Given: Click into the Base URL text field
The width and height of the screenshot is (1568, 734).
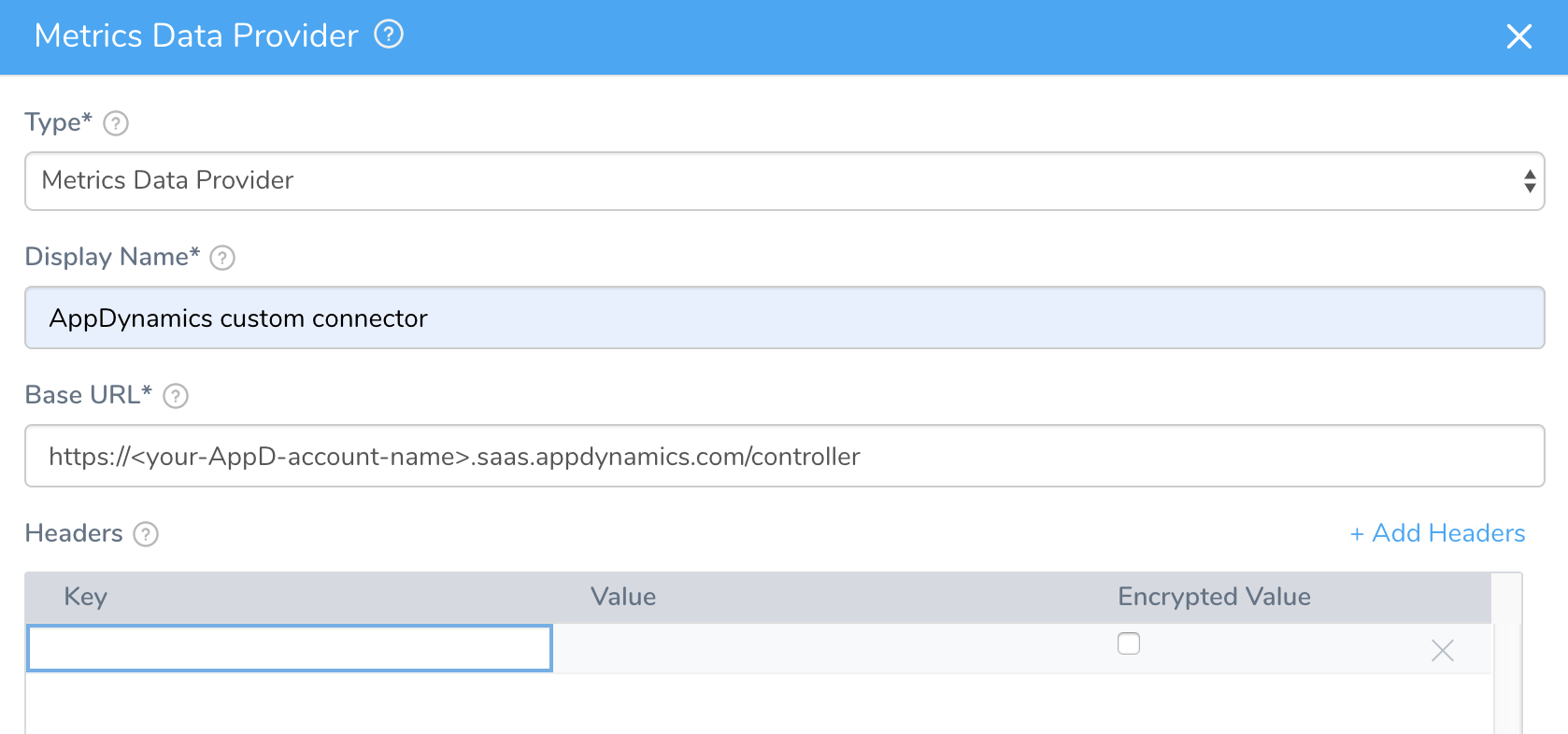Looking at the screenshot, I should click(784, 456).
